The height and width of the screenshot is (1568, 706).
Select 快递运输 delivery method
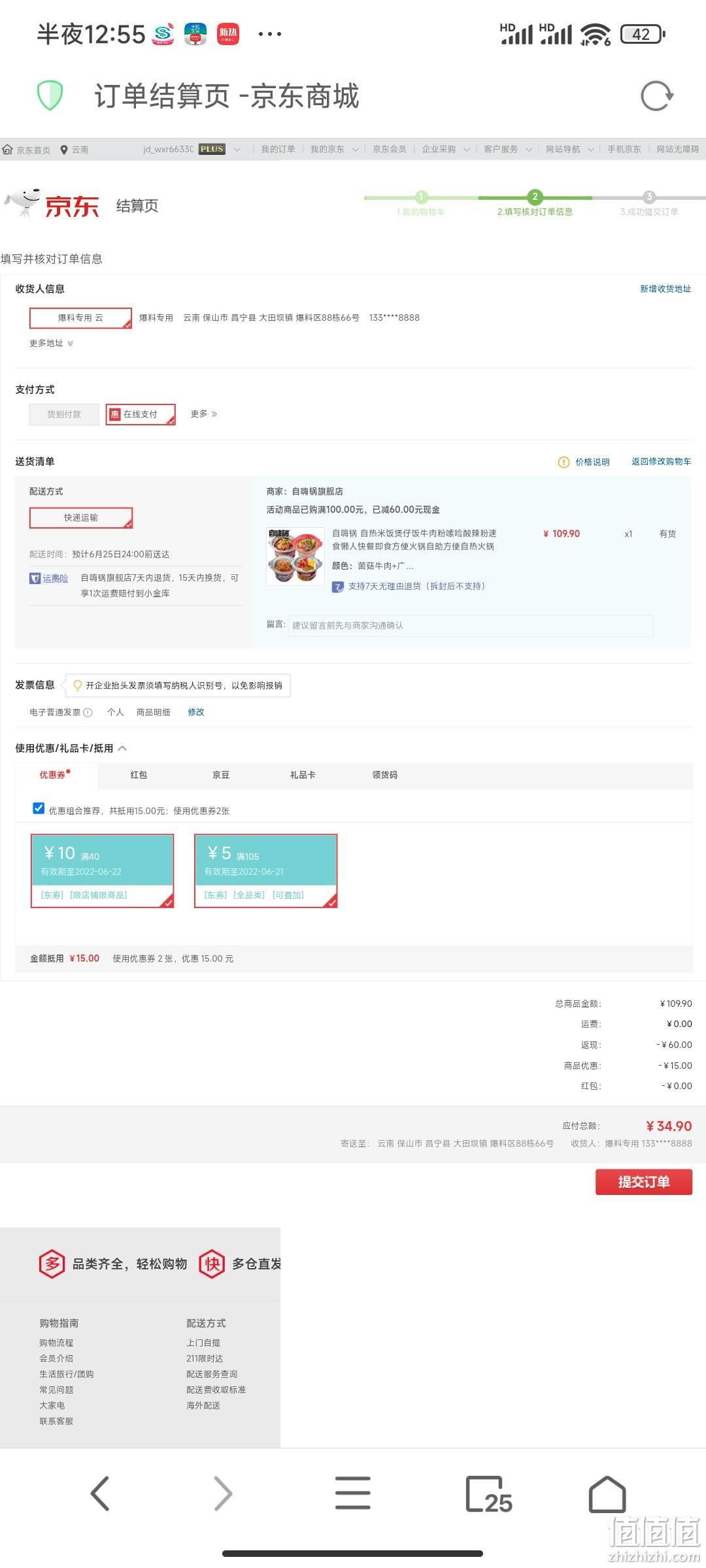click(x=81, y=518)
